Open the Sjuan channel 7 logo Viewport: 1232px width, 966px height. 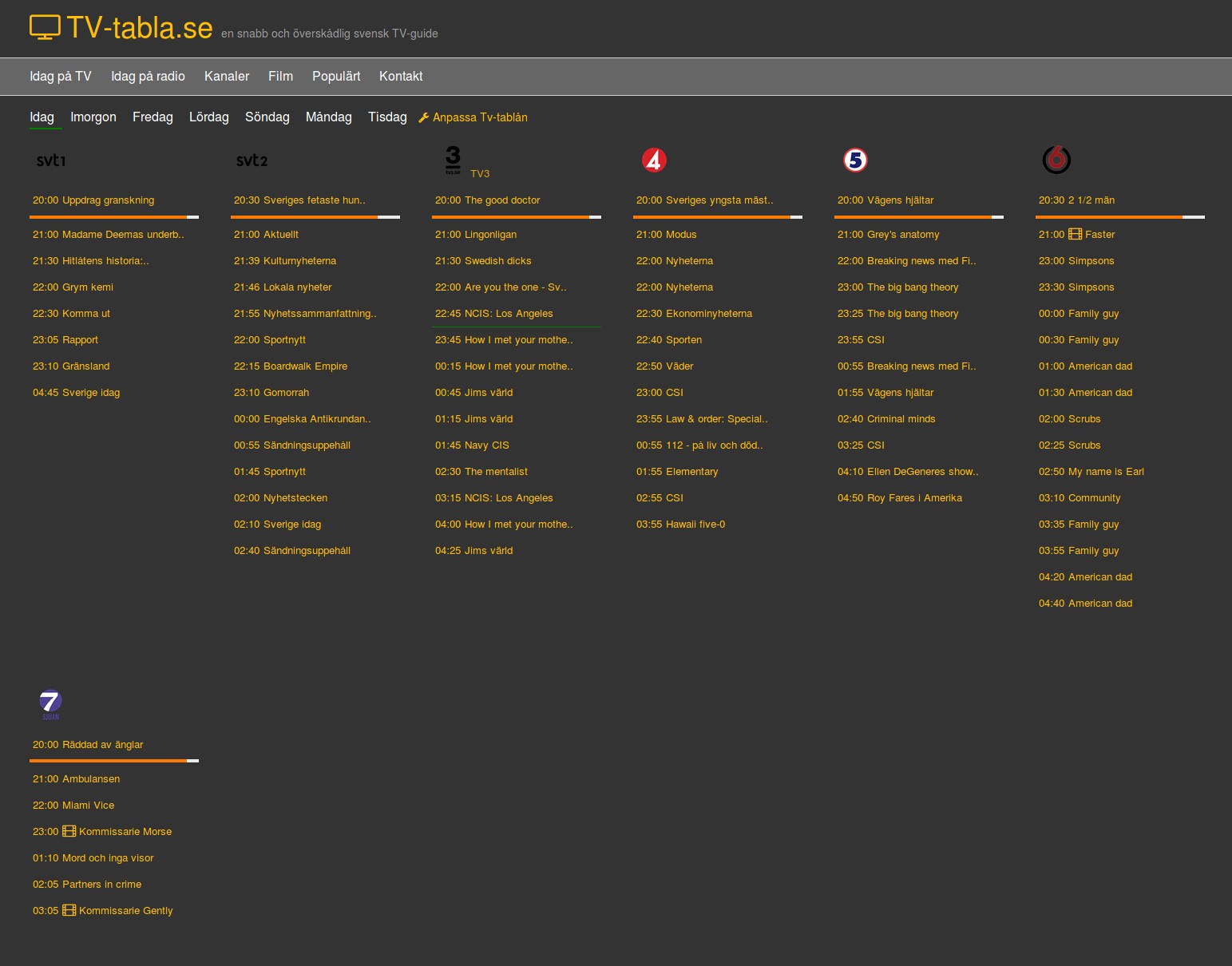coord(50,704)
